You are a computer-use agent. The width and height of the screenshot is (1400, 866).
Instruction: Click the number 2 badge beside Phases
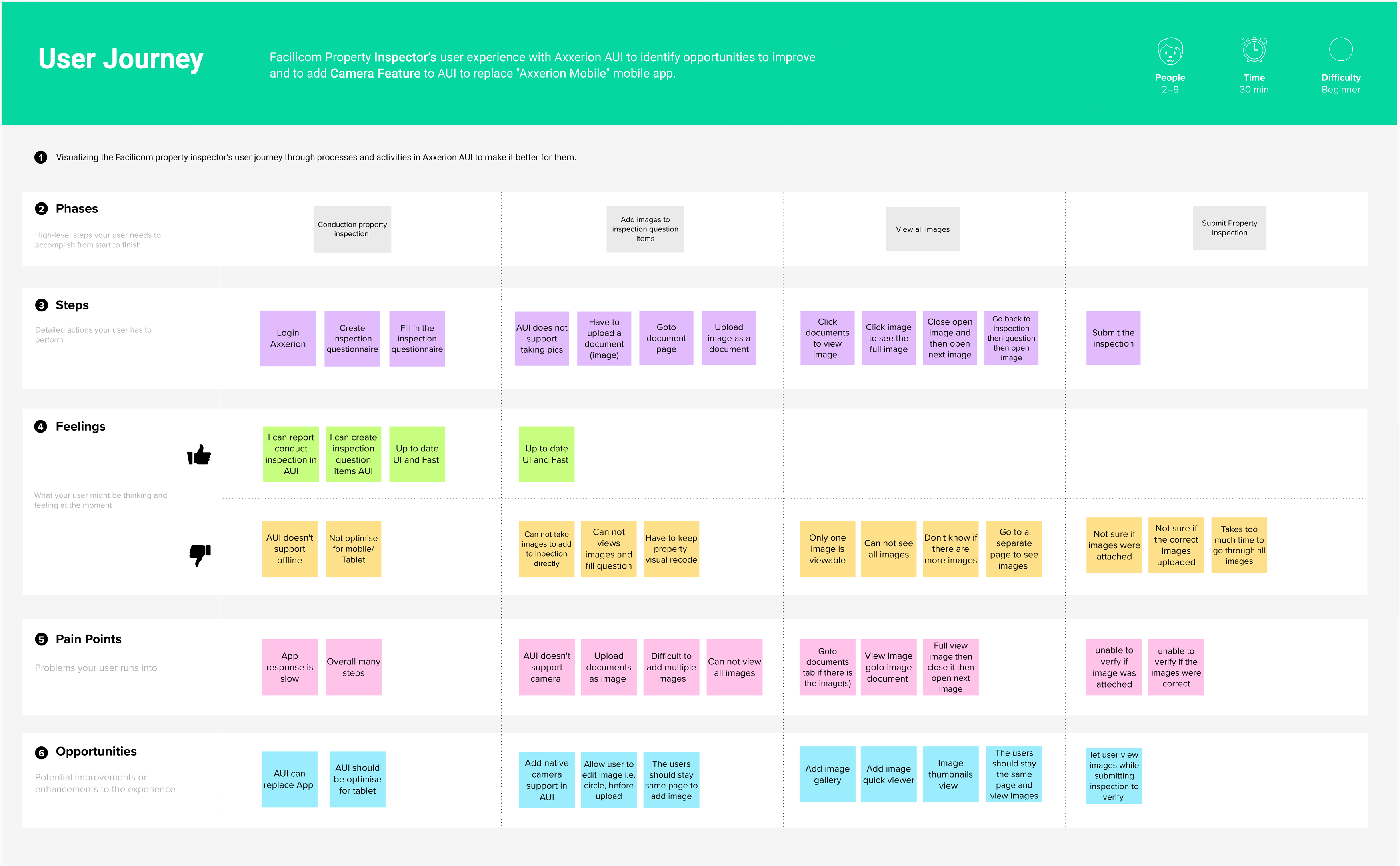(x=41, y=209)
